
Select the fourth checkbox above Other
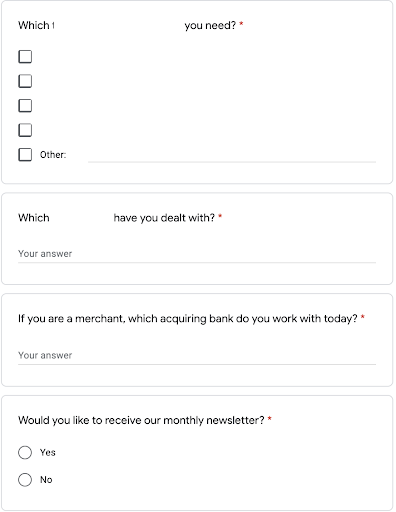click(25, 130)
